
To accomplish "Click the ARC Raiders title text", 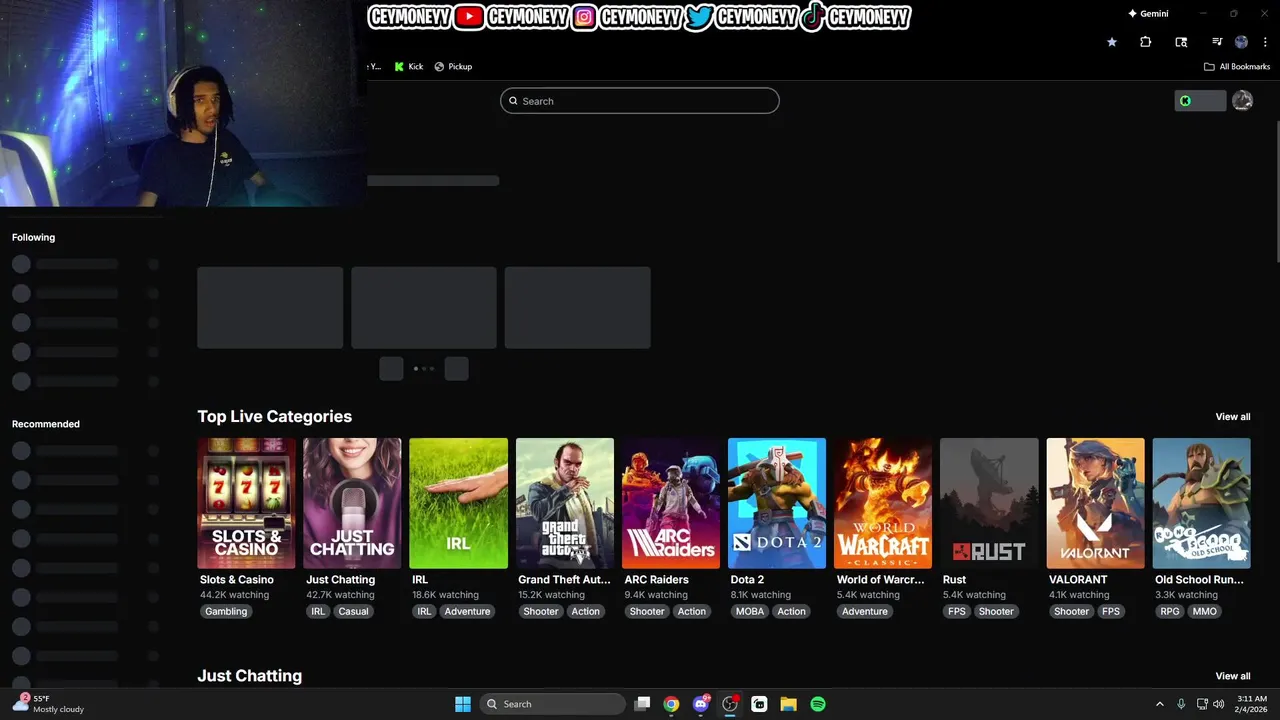I will coord(656,580).
